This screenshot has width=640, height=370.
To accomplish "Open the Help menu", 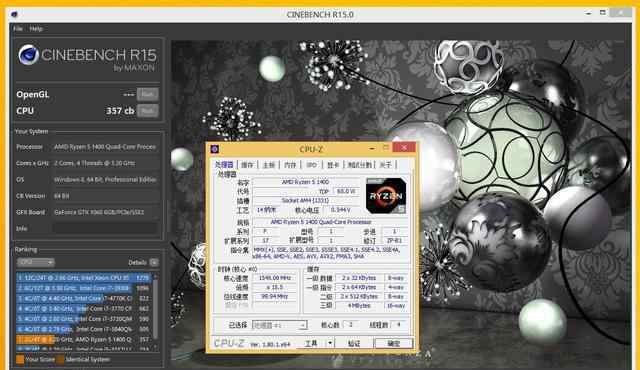I will [36, 29].
